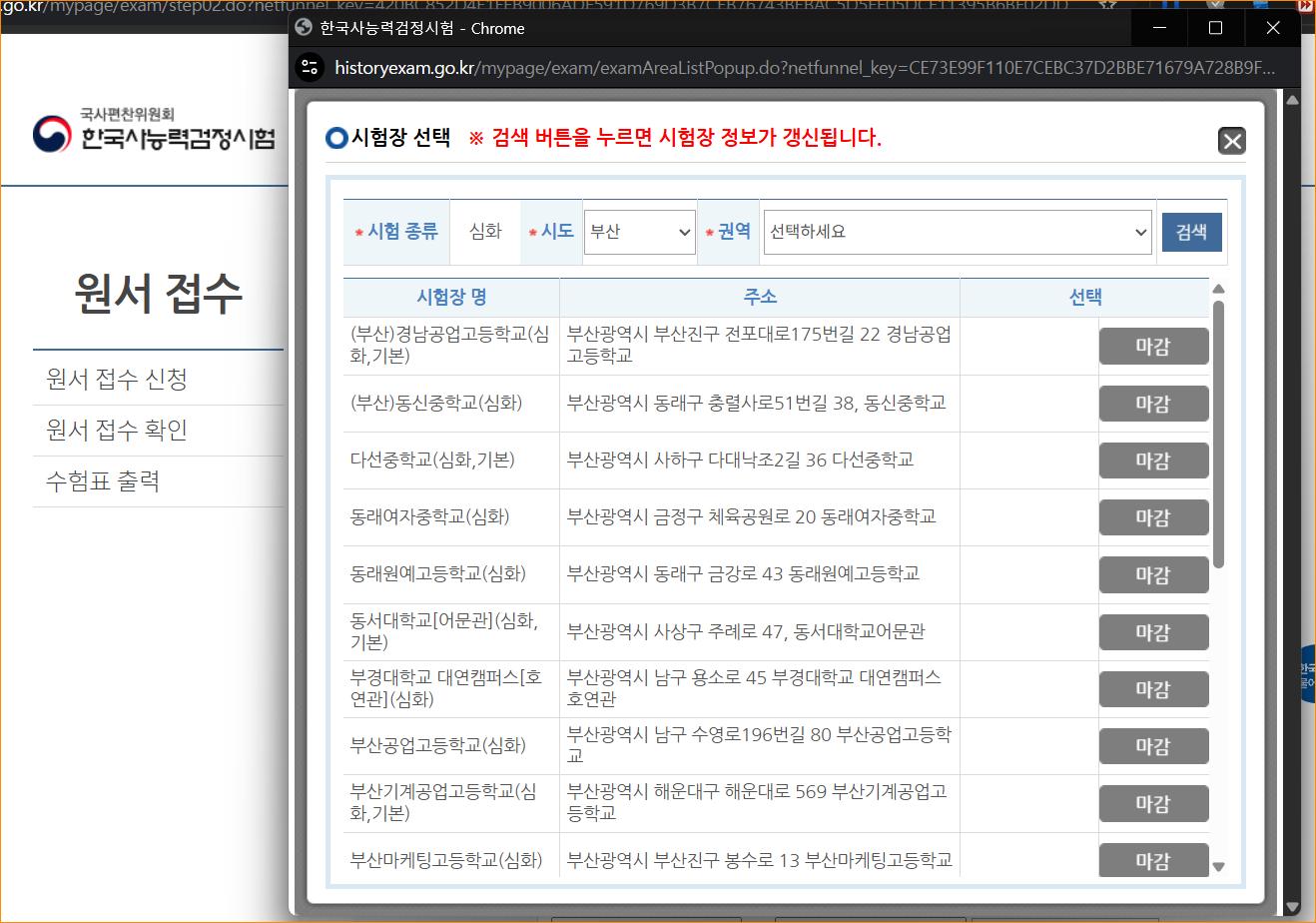Viewport: 1316px width, 923px height.
Task: Open the 시도 dropdown showing 부산
Action: click(x=640, y=232)
